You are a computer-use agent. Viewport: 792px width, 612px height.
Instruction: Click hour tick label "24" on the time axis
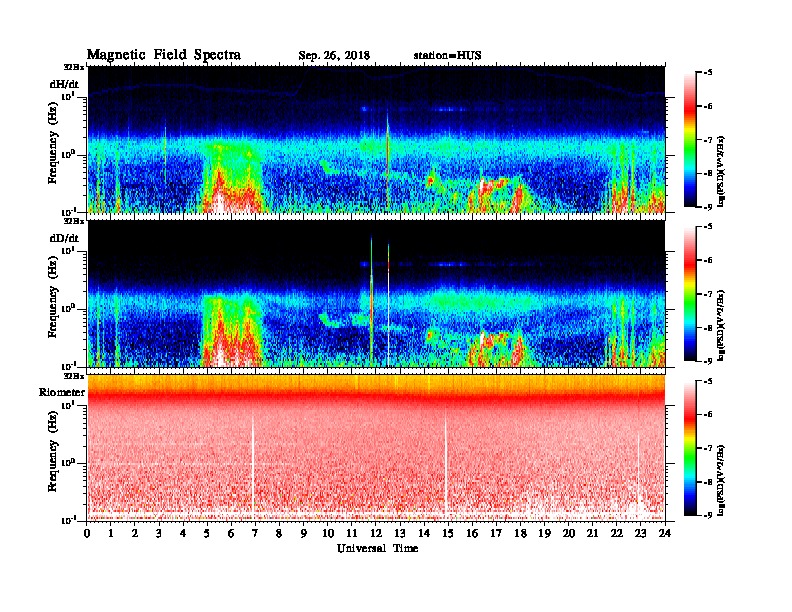tap(665, 533)
